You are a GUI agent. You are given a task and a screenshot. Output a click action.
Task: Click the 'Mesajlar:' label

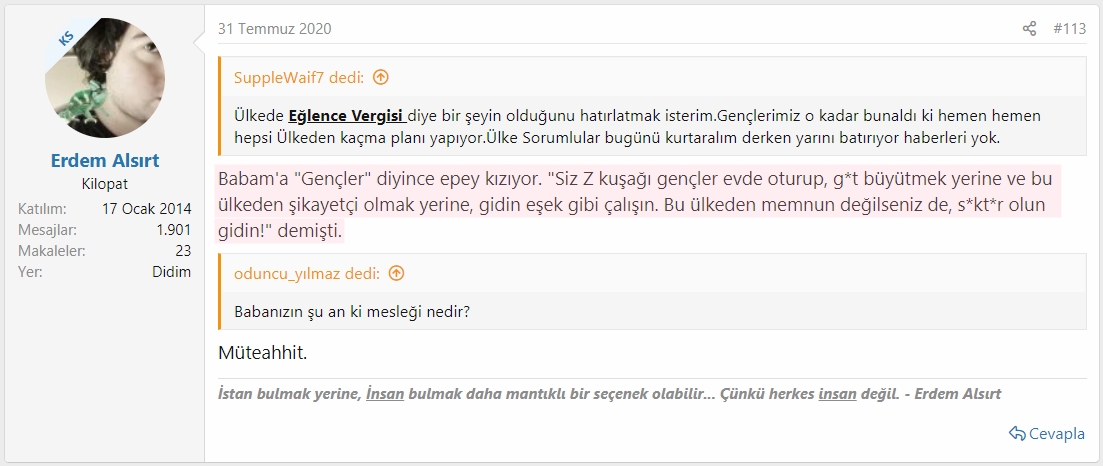coord(47,230)
